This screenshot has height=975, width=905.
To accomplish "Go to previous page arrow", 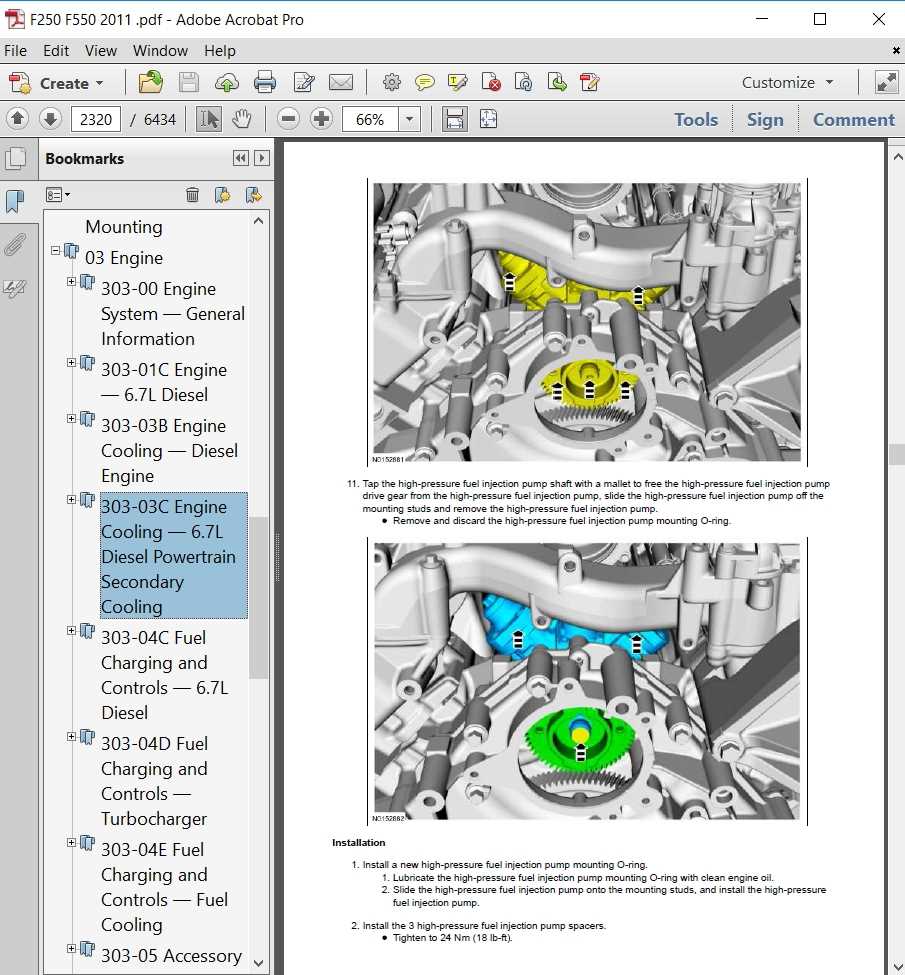I will click(17, 119).
